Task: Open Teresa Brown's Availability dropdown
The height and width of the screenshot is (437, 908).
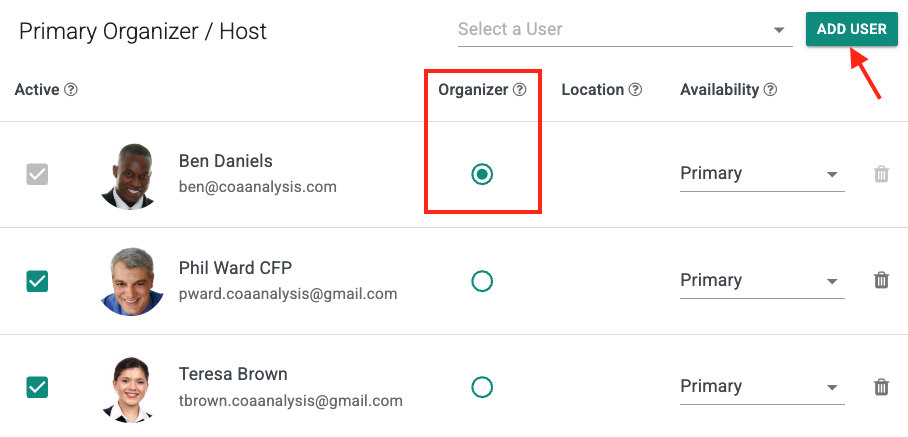Action: [761, 387]
